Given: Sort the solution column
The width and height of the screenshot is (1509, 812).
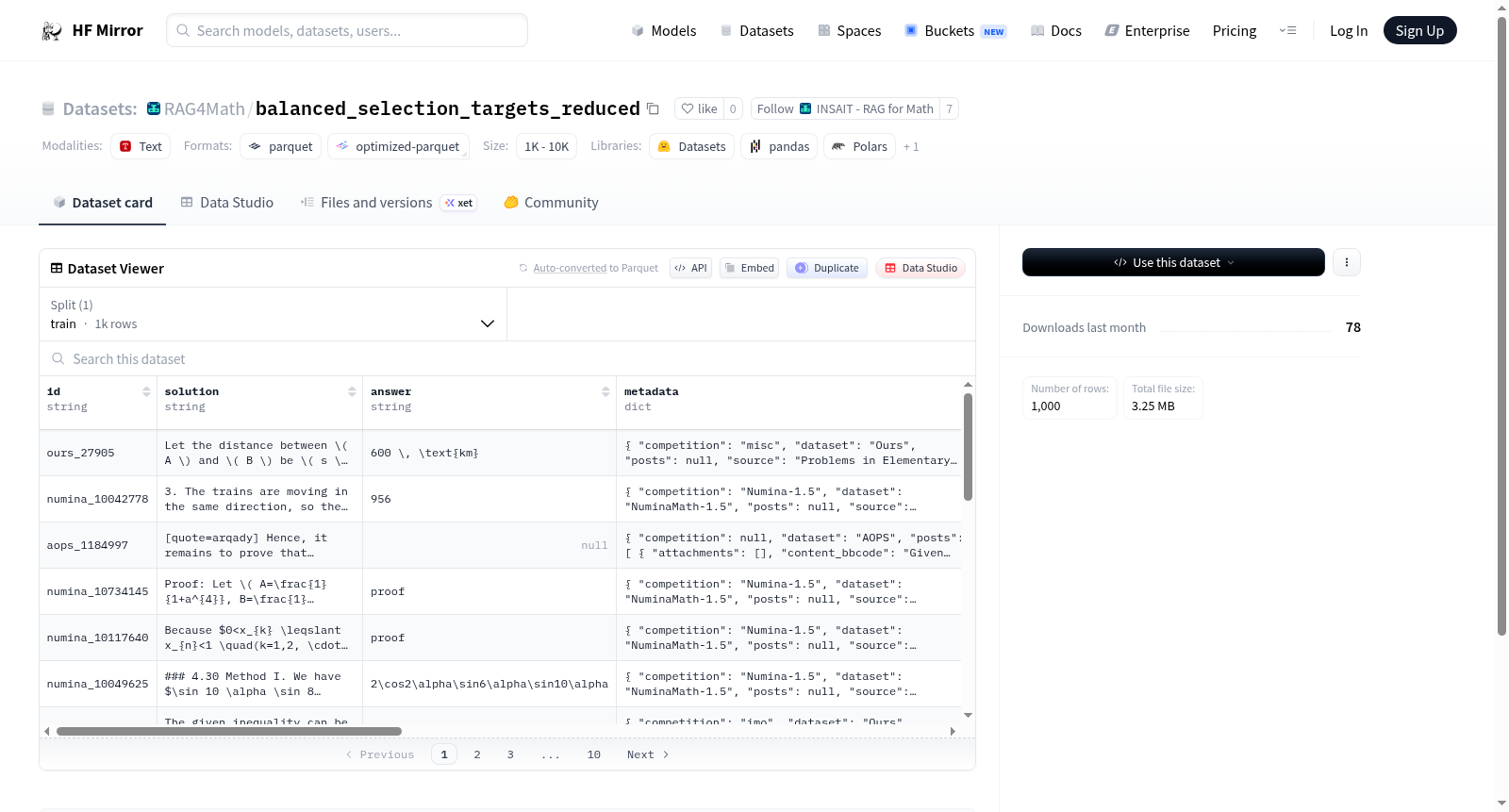Looking at the screenshot, I should [352, 391].
